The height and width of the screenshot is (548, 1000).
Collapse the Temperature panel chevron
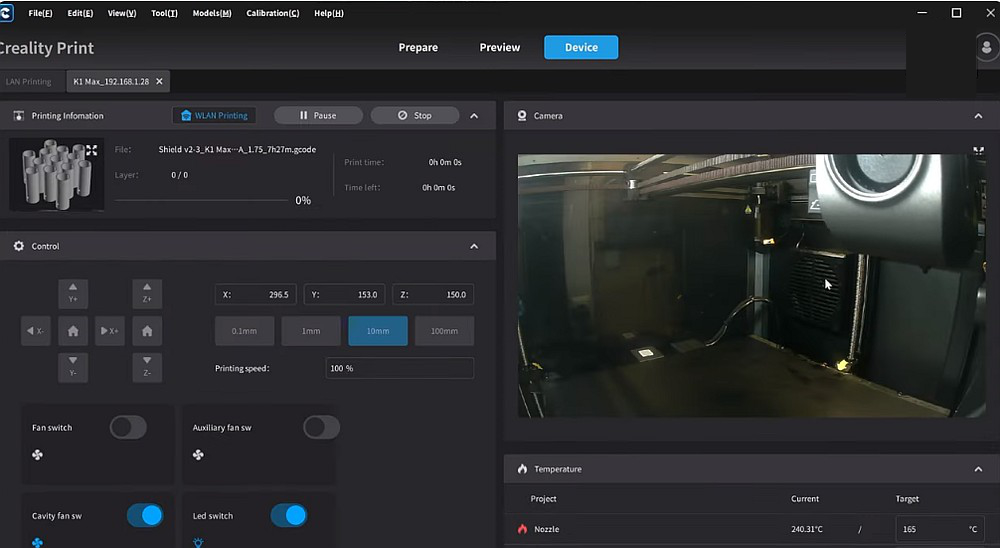[x=978, y=470]
